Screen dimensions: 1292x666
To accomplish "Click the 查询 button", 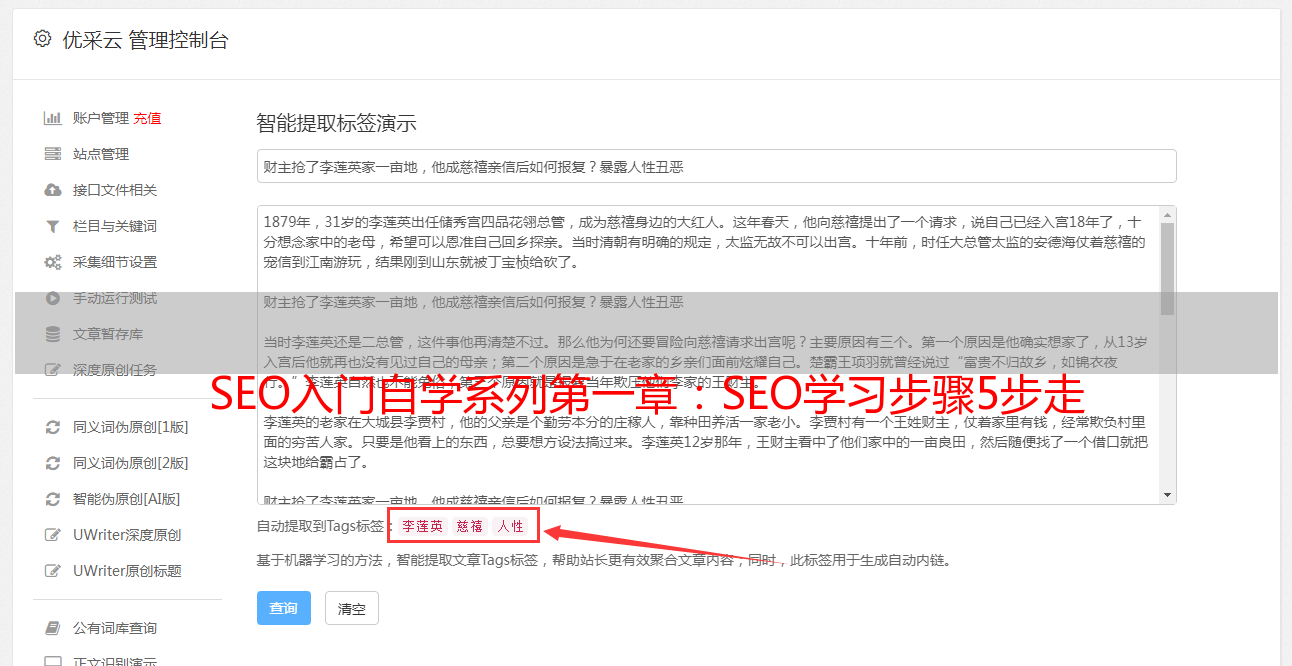I will click(284, 608).
